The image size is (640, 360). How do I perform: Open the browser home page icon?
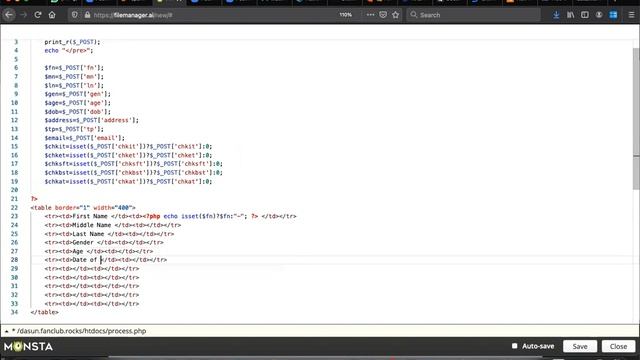tap(52, 15)
